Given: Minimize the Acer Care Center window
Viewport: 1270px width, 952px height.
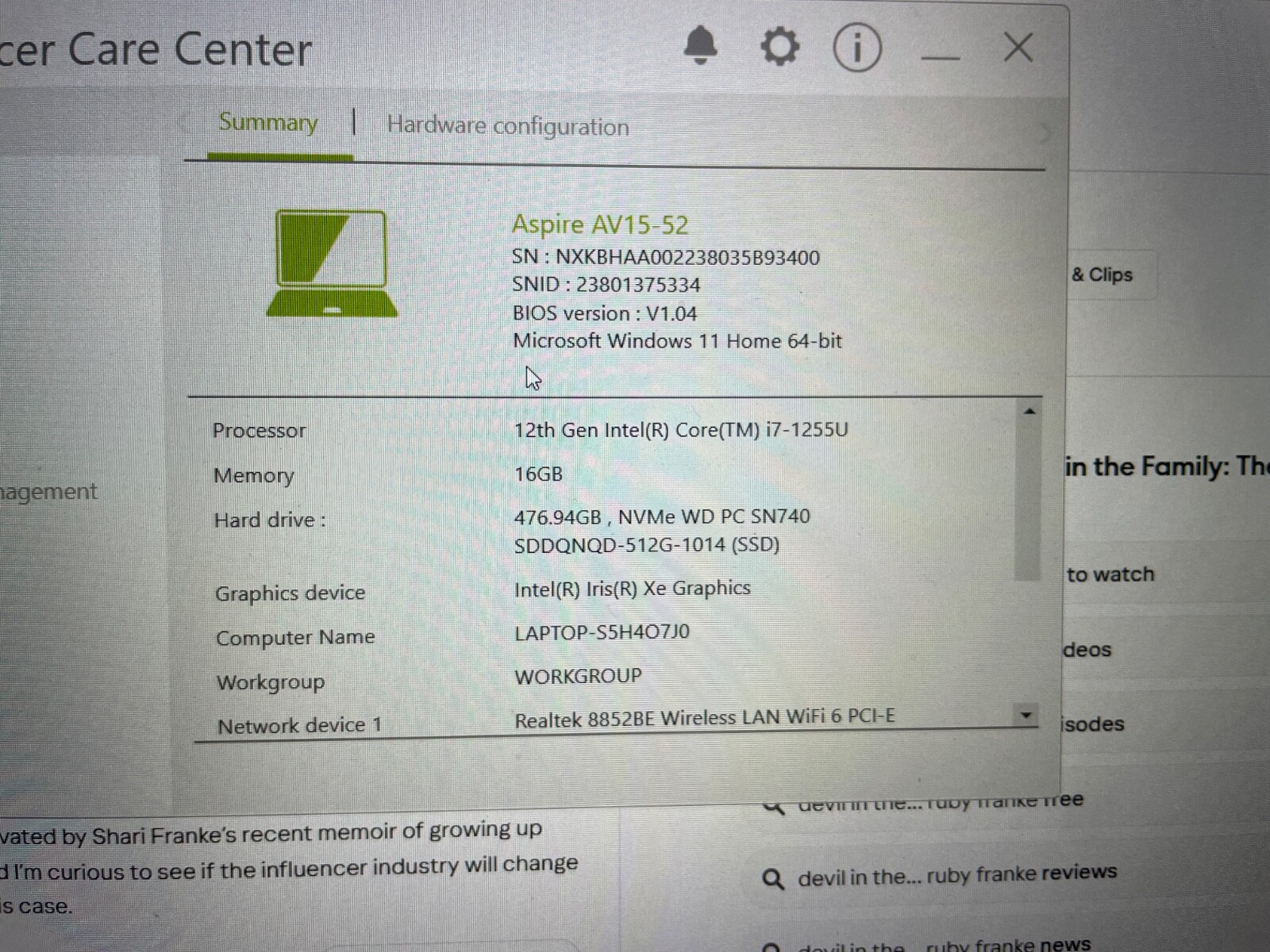Looking at the screenshot, I should [940, 57].
